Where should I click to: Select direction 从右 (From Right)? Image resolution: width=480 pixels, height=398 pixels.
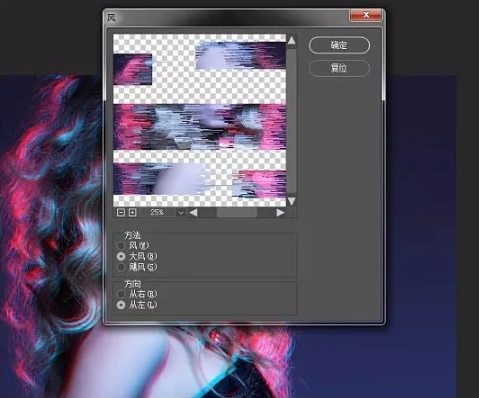(121, 294)
